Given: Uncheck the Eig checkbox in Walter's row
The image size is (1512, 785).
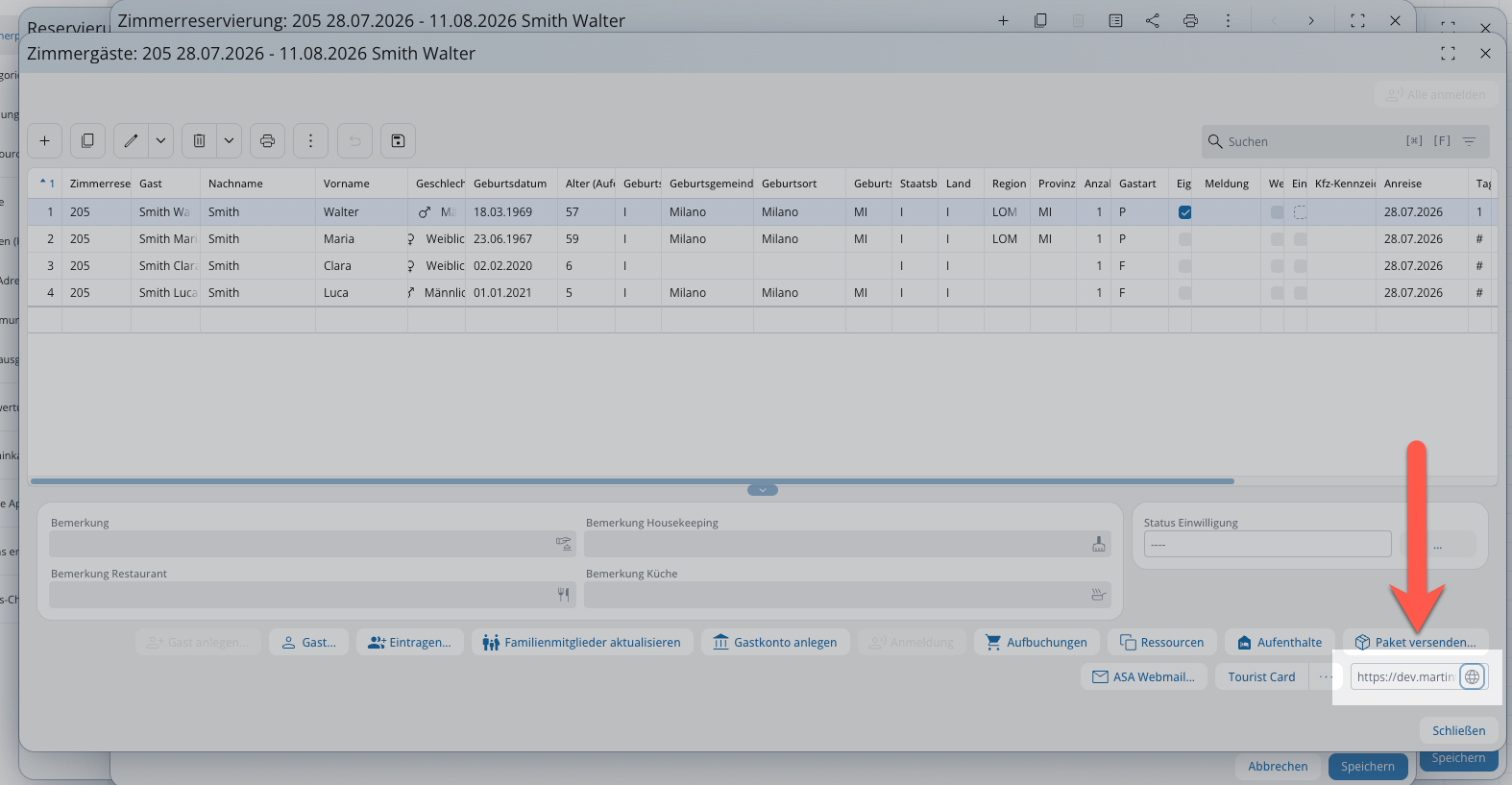Looking at the screenshot, I should (1184, 212).
